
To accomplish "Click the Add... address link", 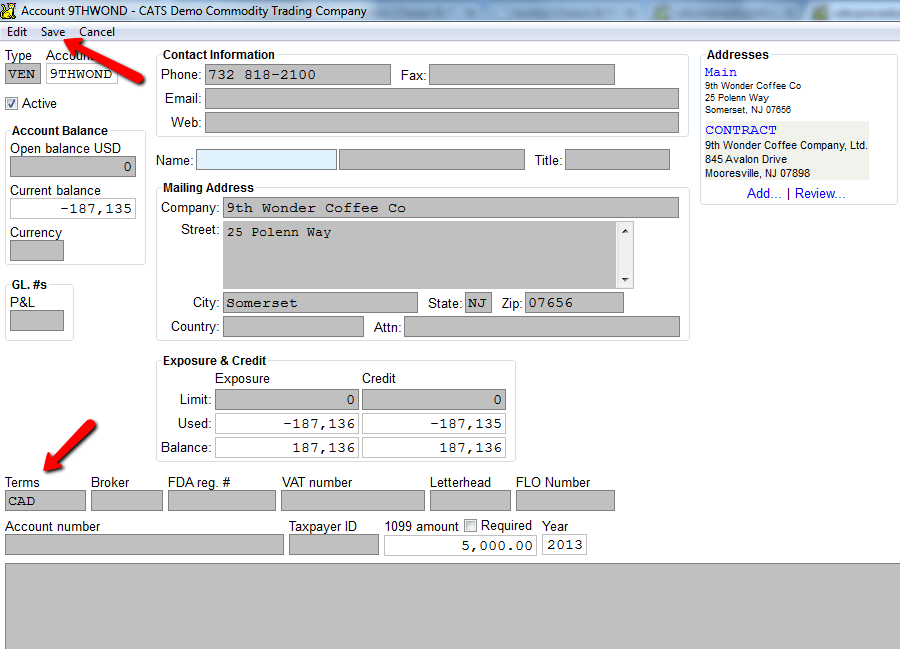I will 764,193.
